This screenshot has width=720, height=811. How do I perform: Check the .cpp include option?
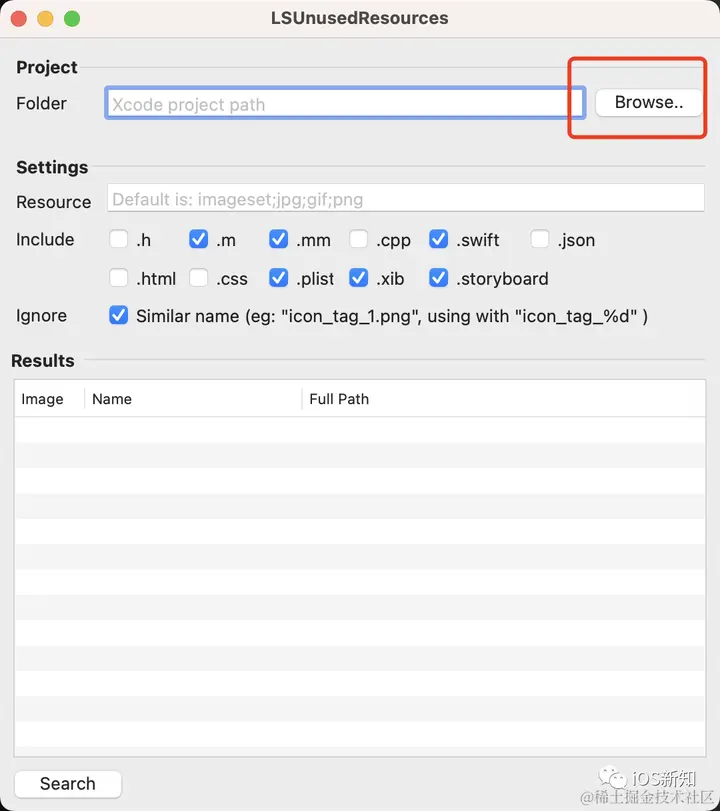(358, 239)
